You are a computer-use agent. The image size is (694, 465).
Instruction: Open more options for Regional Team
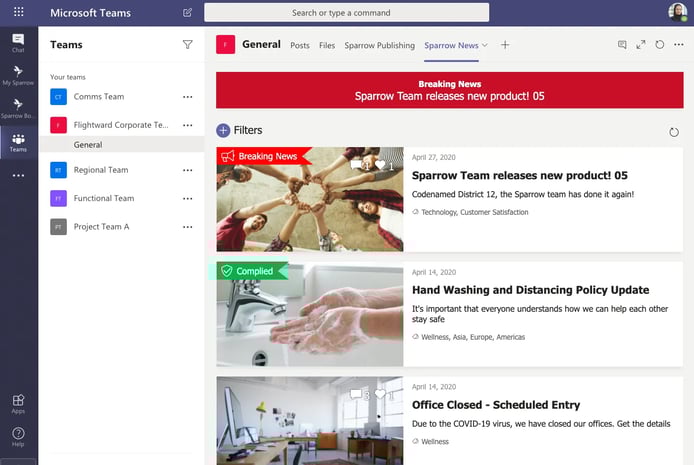(x=187, y=170)
